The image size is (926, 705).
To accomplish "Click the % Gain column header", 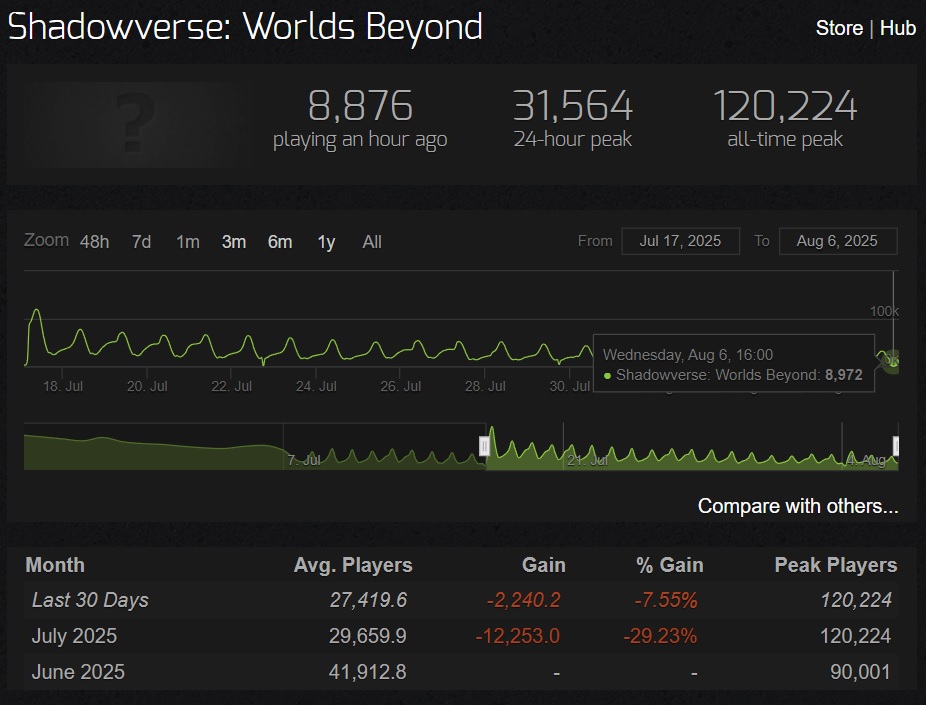I will pos(670,565).
